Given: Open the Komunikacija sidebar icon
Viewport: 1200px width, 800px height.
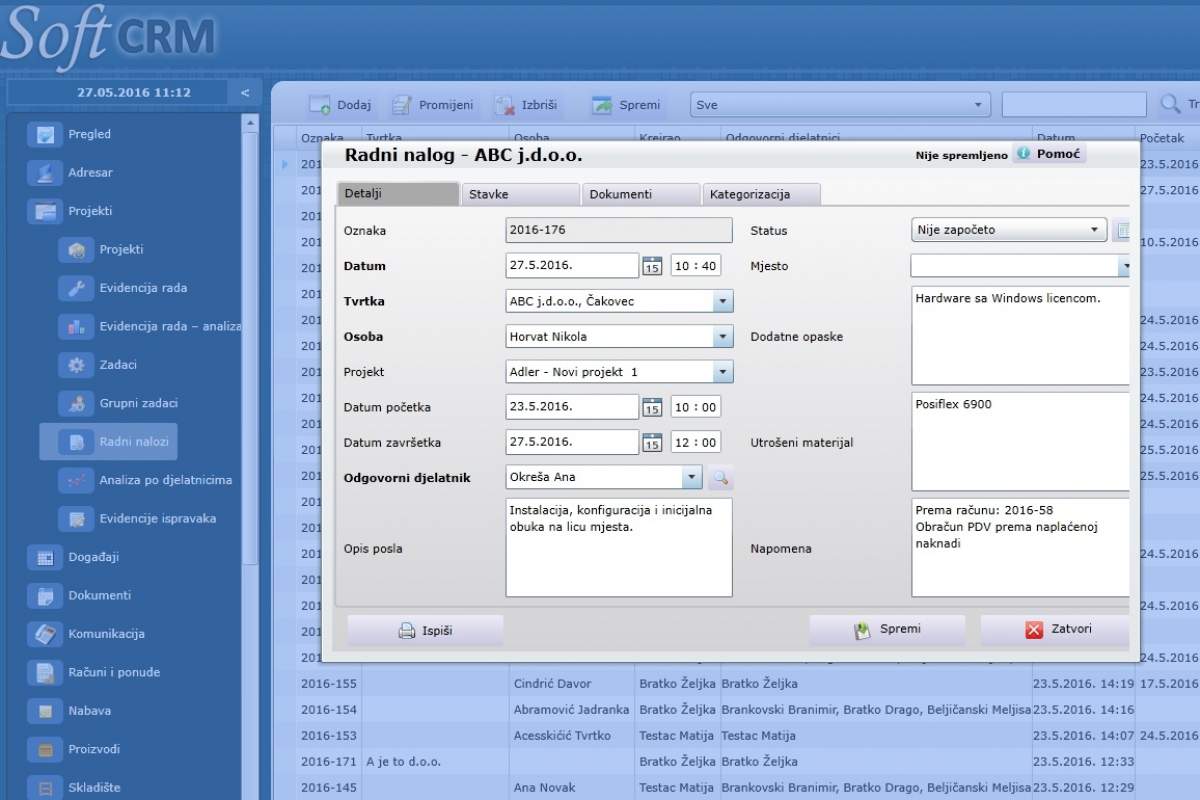Looking at the screenshot, I should click(45, 634).
